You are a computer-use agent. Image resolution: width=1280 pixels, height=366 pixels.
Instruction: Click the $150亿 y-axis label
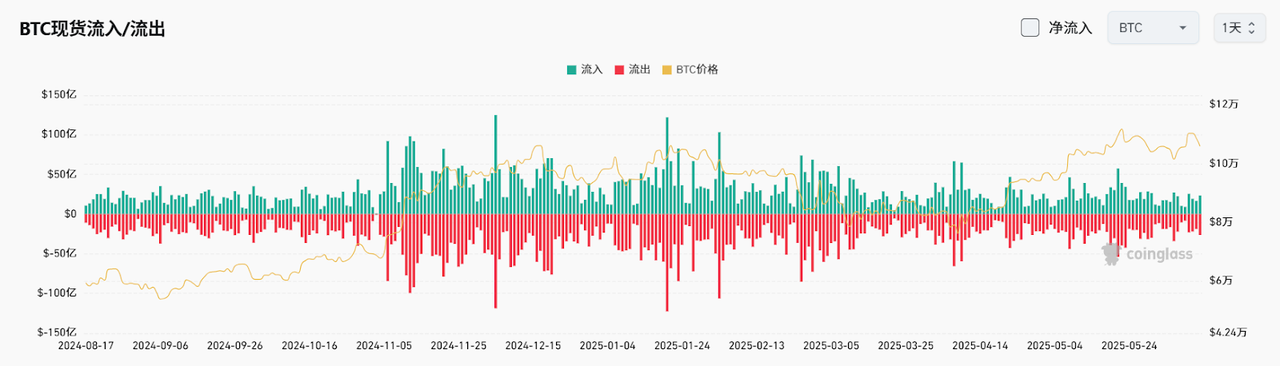pos(60,95)
